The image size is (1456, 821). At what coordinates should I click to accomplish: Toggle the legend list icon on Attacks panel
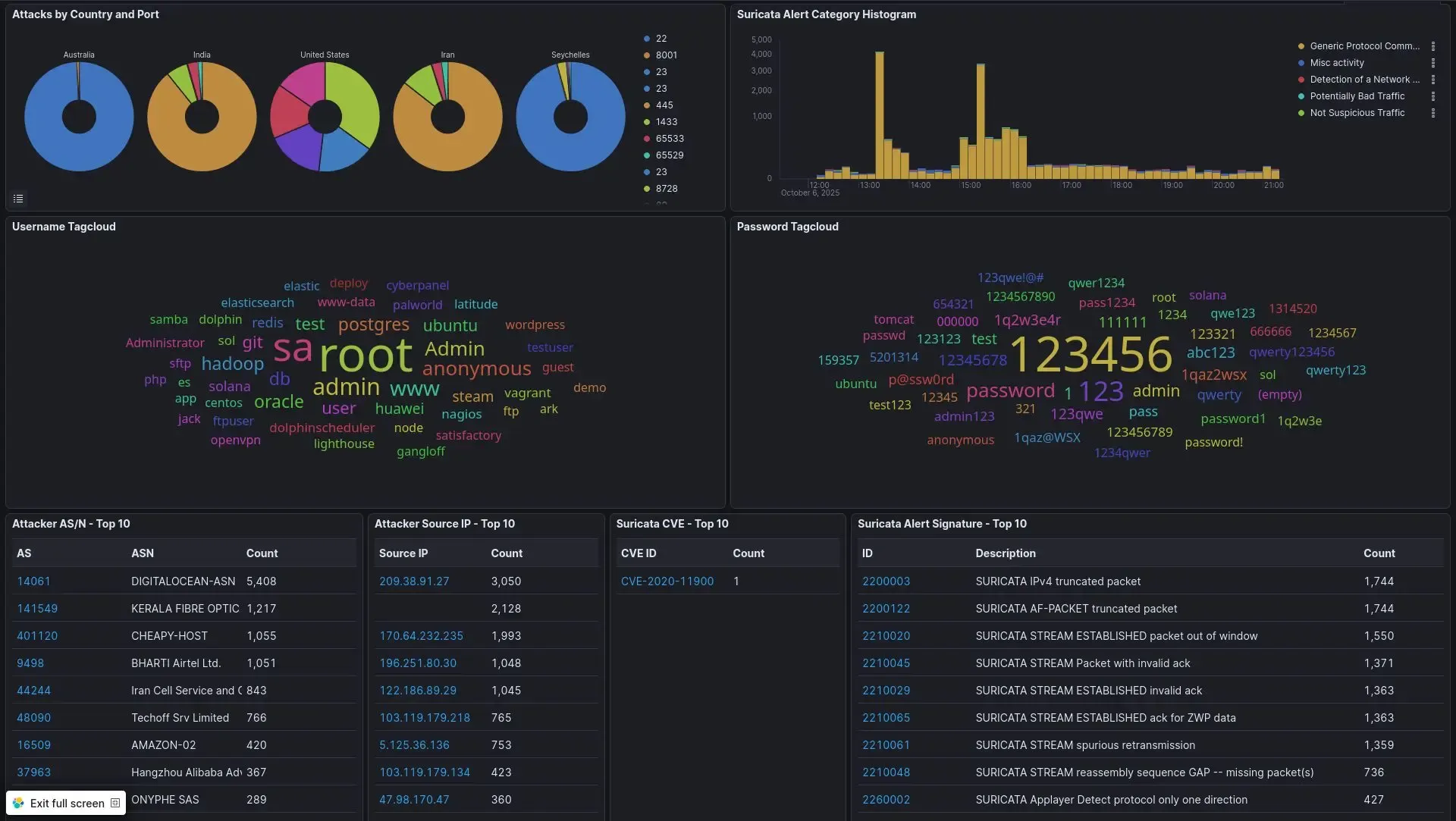click(x=18, y=198)
